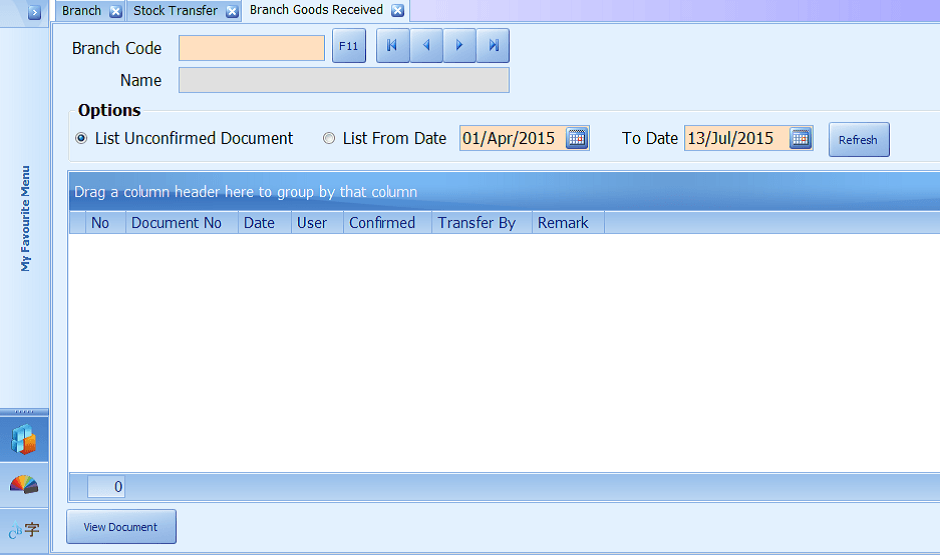Sort by Date column header
This screenshot has width=940, height=555.
pos(264,222)
